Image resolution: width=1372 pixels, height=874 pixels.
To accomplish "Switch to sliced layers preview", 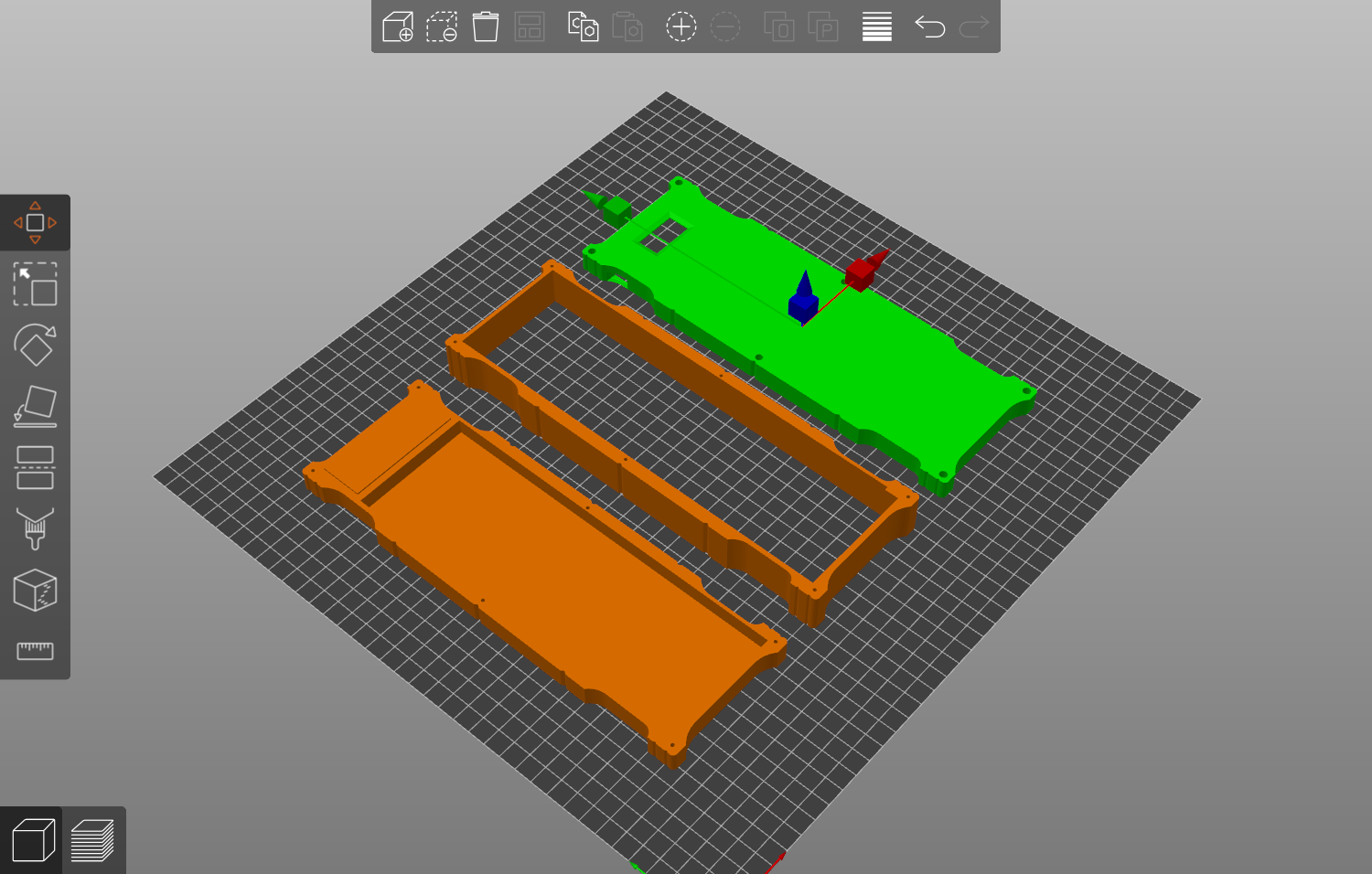I will 92,840.
